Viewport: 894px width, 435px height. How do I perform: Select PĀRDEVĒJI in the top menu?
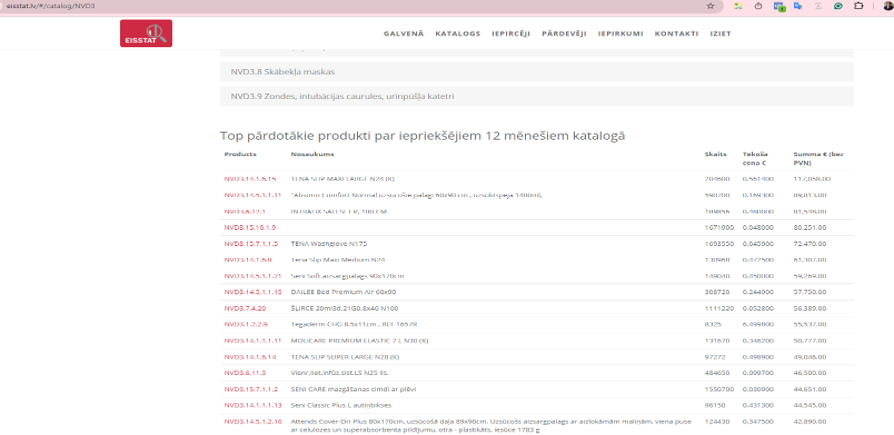(564, 34)
